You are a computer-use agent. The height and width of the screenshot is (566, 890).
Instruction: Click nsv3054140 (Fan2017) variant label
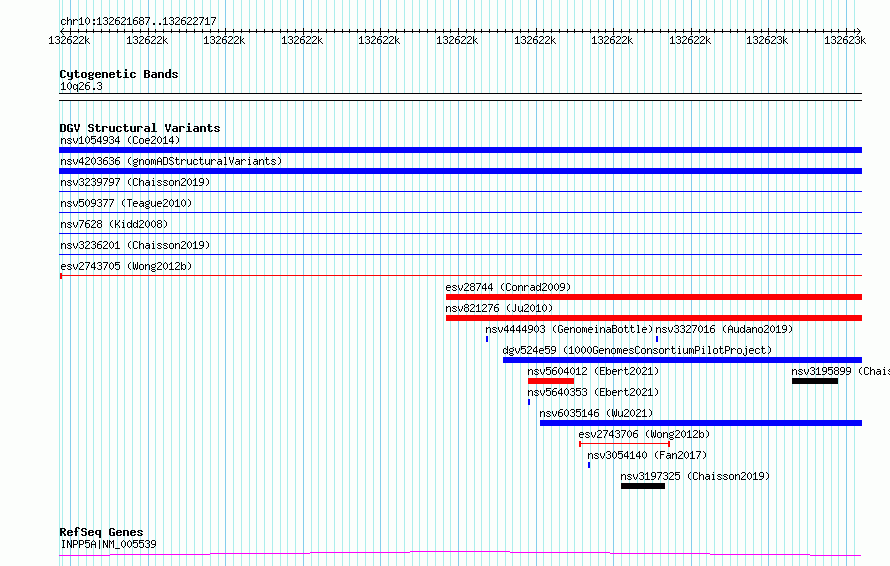(647, 455)
